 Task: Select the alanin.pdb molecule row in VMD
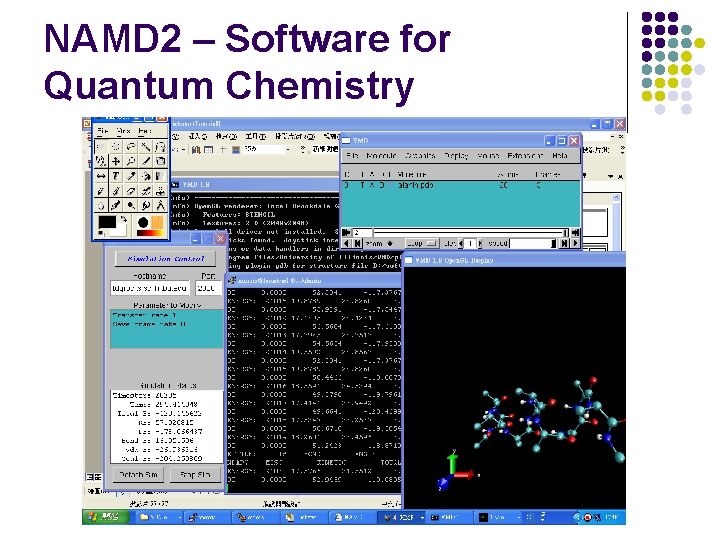pyautogui.click(x=461, y=185)
